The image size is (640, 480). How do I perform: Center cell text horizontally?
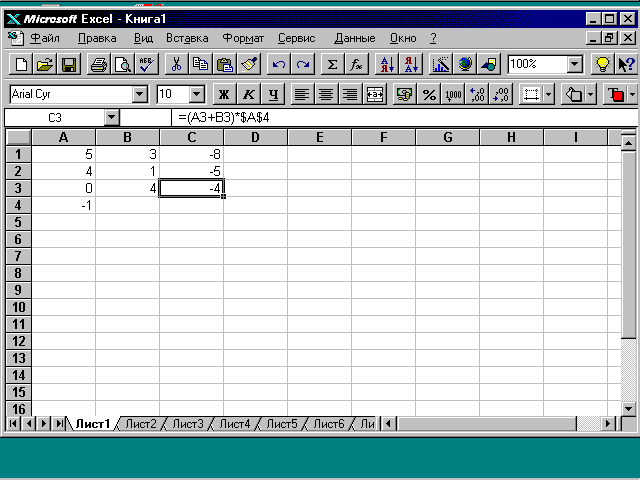(326, 95)
